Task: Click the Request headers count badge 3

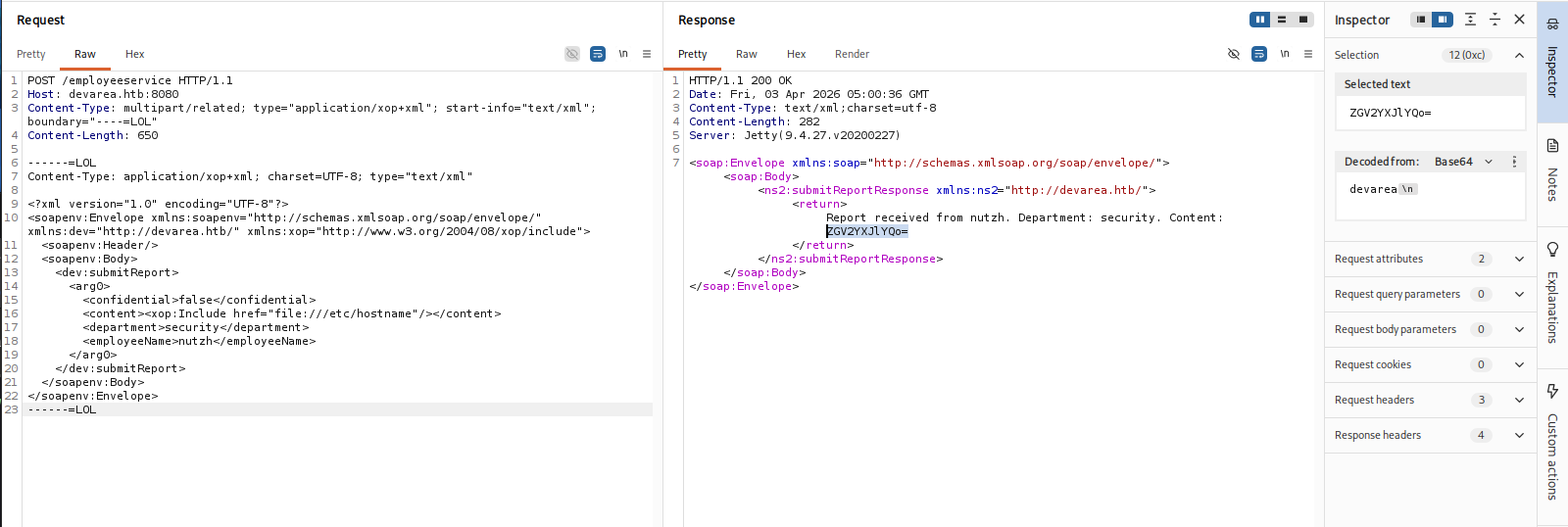Action: [1482, 400]
